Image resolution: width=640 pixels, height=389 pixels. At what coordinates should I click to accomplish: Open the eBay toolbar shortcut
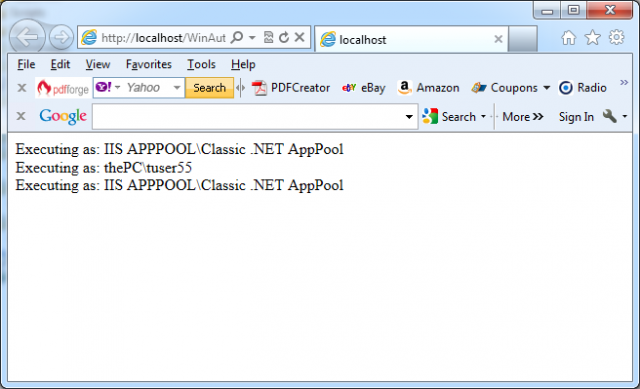coord(364,88)
